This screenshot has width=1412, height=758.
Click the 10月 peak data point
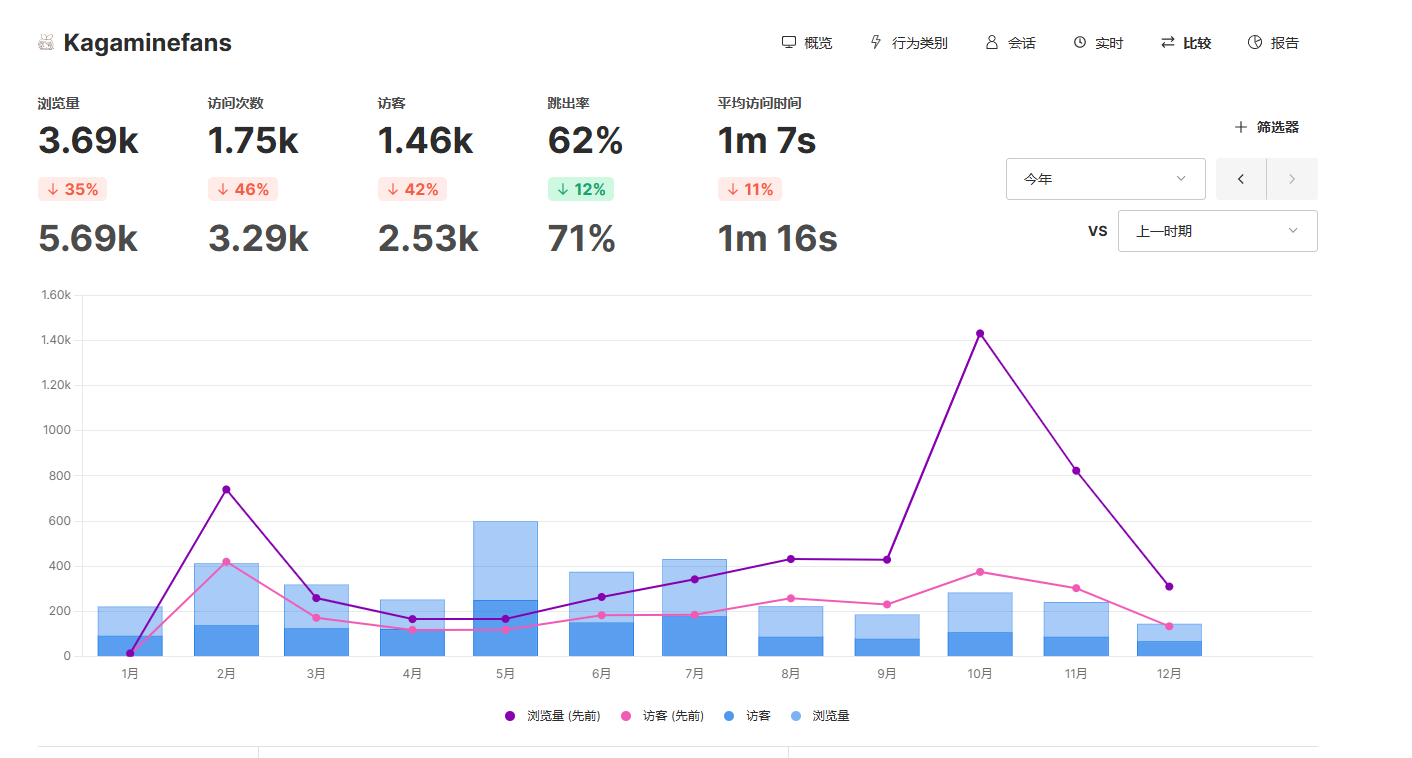point(980,333)
